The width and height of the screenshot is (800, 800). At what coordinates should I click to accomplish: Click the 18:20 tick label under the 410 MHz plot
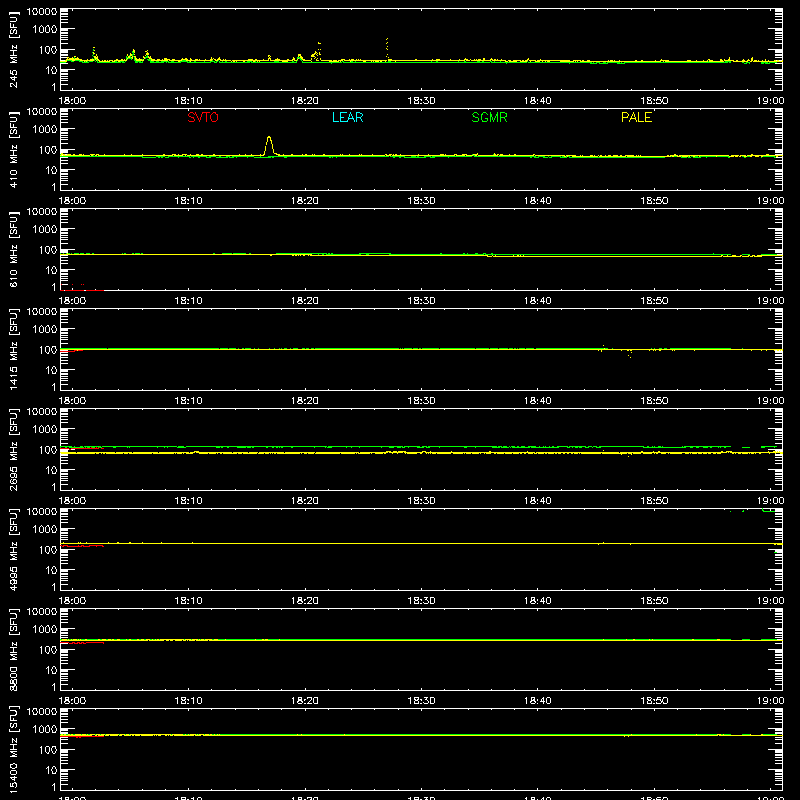tap(305, 201)
